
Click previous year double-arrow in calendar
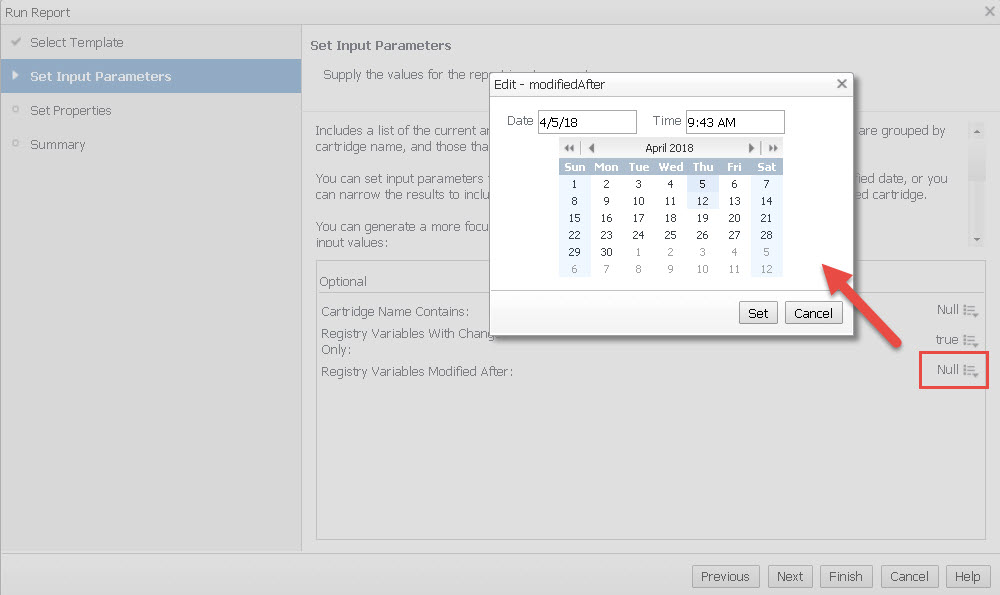click(569, 148)
